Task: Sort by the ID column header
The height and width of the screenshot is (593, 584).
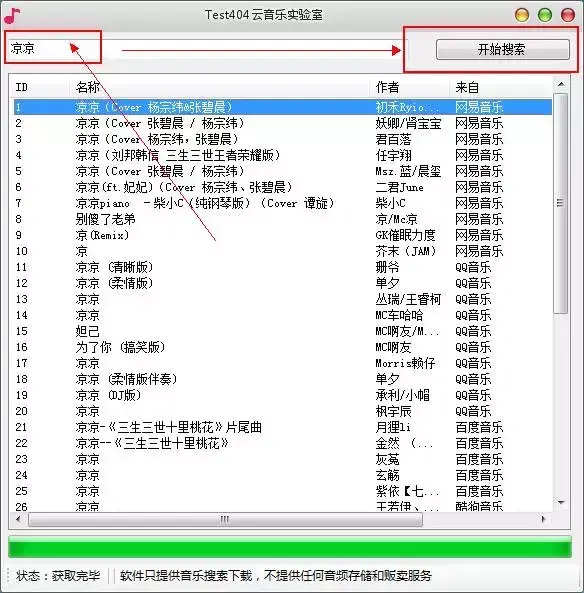Action: 40,87
